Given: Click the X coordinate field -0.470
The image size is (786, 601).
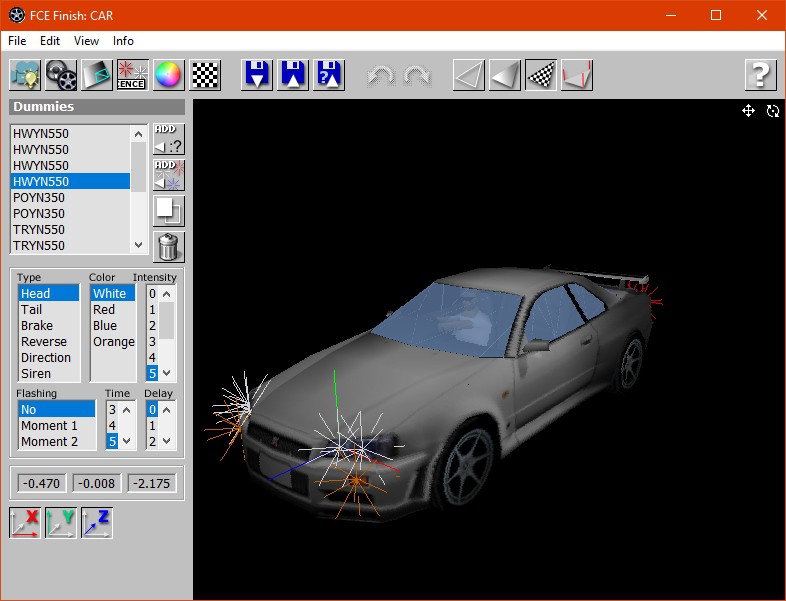Looking at the screenshot, I should (41, 483).
